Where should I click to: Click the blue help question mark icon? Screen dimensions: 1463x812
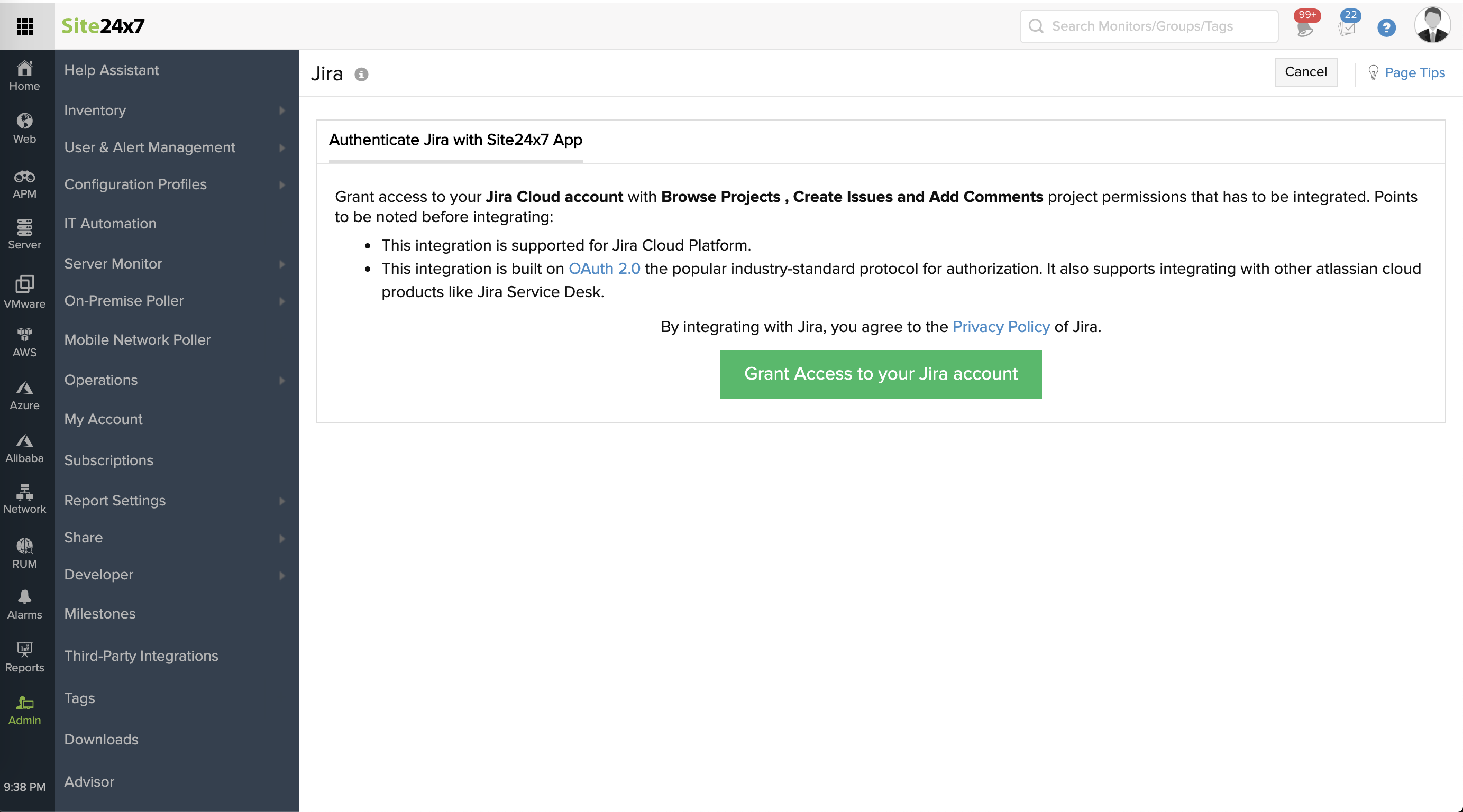(x=1386, y=27)
